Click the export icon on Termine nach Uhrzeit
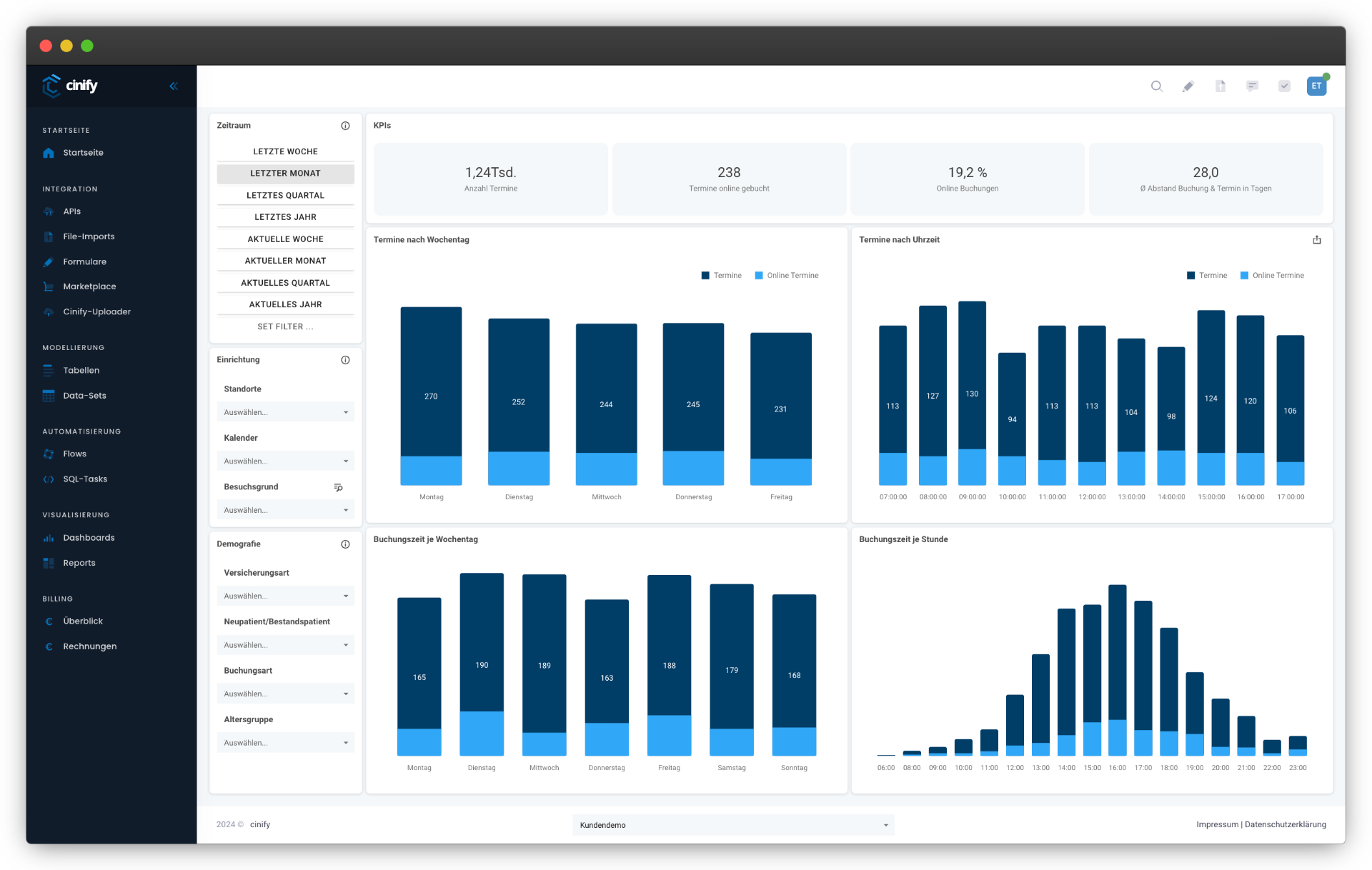Viewport: 1372px width, 870px height. (x=1317, y=240)
